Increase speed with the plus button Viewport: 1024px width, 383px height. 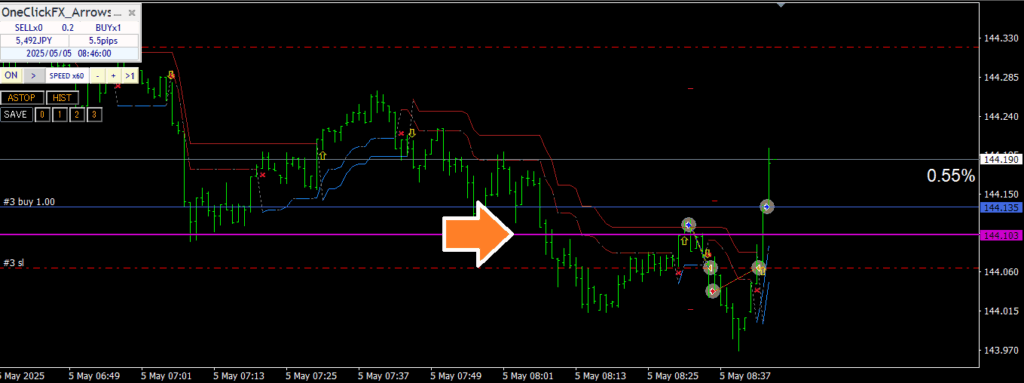point(114,76)
